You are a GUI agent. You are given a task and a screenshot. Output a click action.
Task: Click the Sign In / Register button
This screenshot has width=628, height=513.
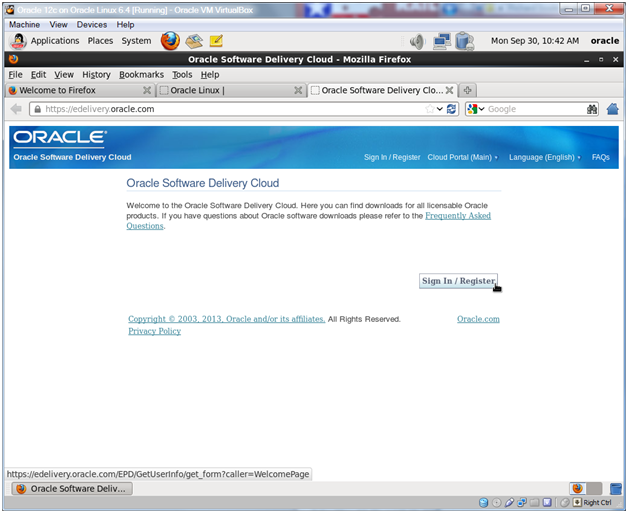(x=458, y=281)
